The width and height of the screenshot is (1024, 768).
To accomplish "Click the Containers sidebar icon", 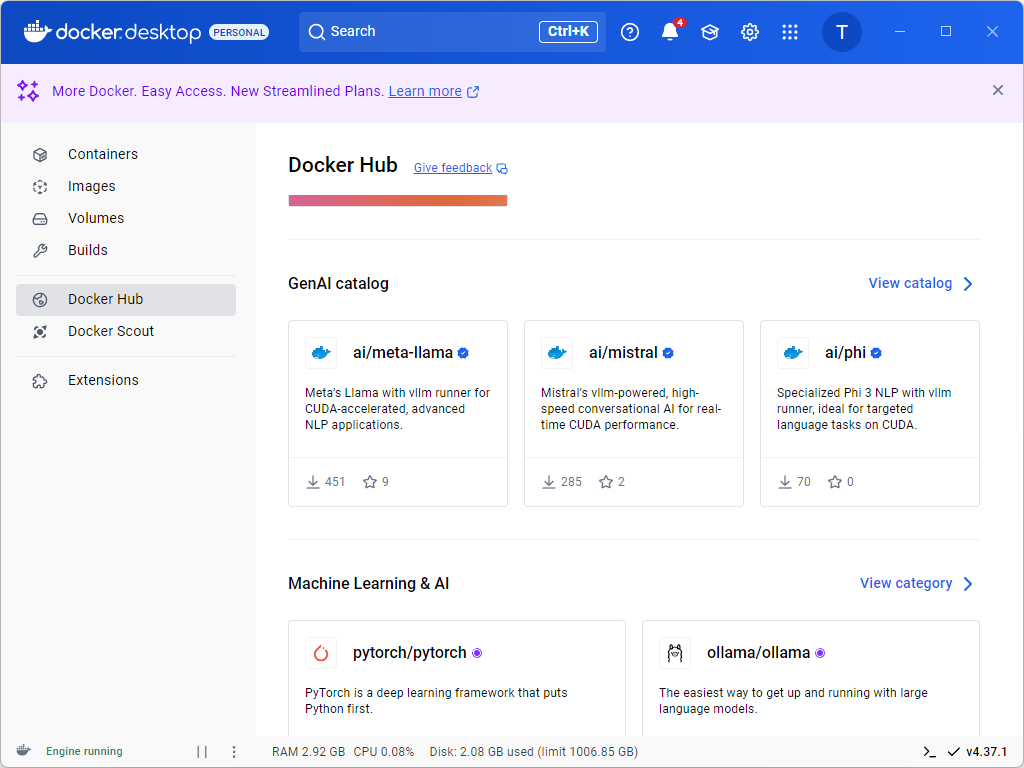I will (39, 154).
